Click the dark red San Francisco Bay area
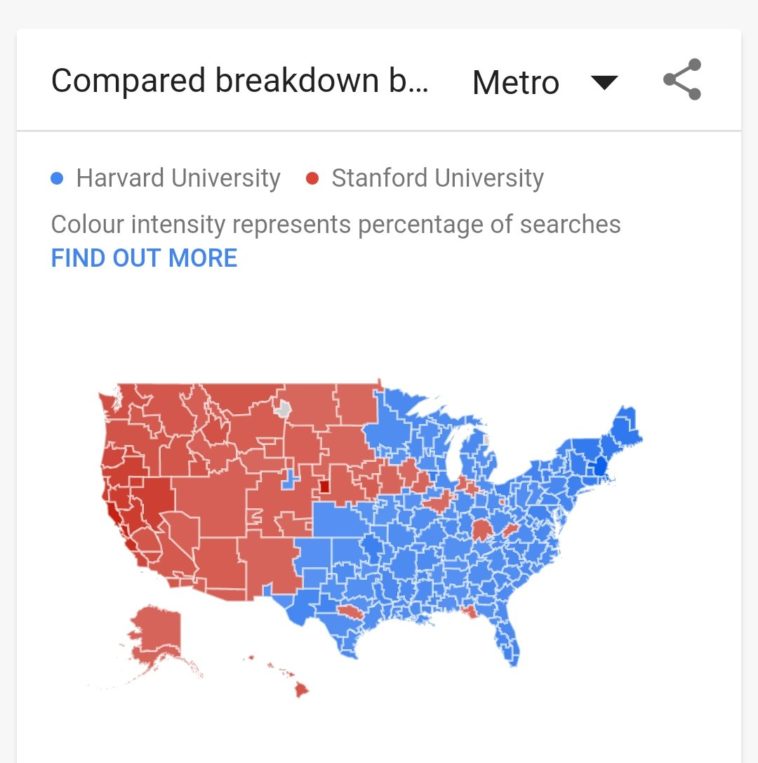The height and width of the screenshot is (763, 758). click(116, 503)
